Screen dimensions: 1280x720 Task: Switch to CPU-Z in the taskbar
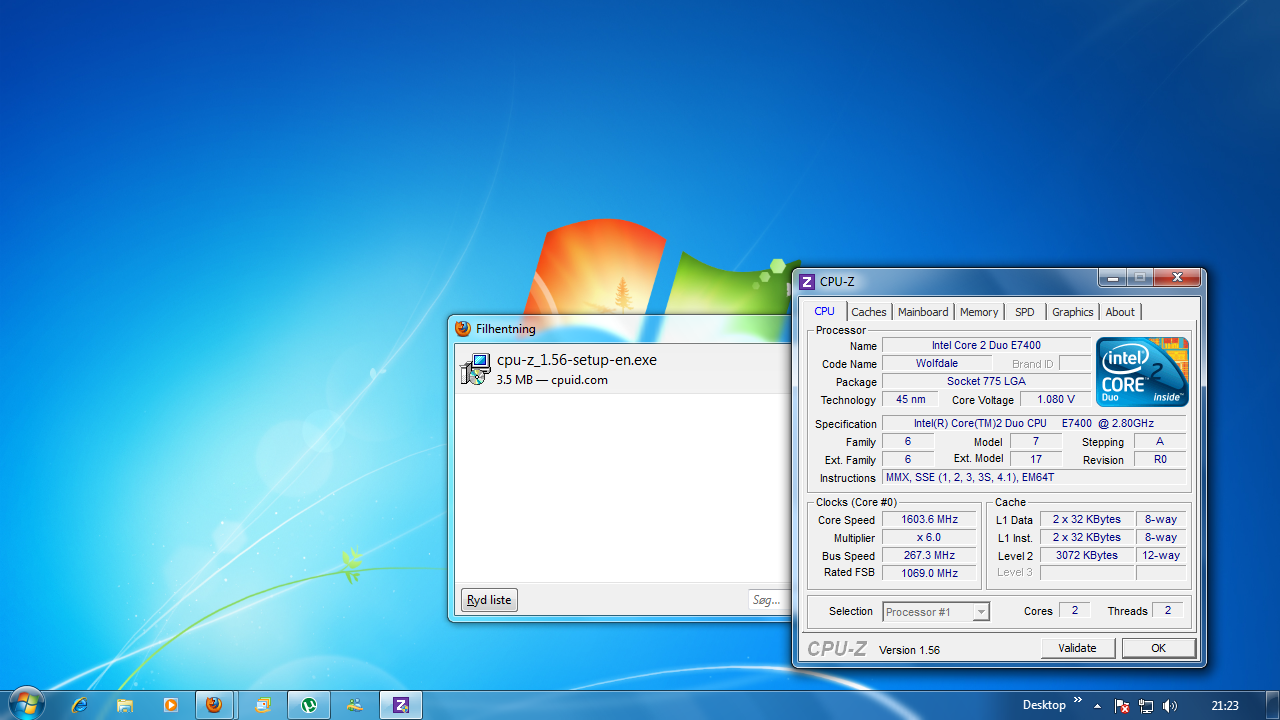[401, 705]
